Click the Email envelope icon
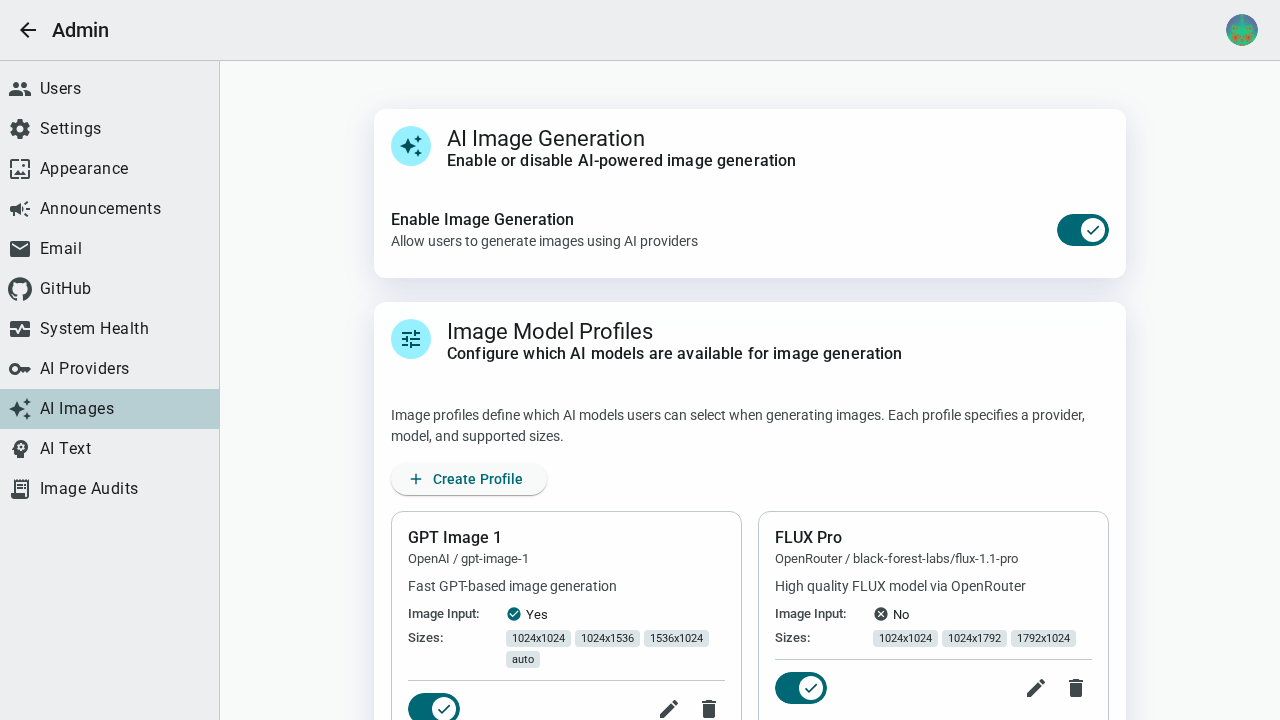 (x=20, y=249)
